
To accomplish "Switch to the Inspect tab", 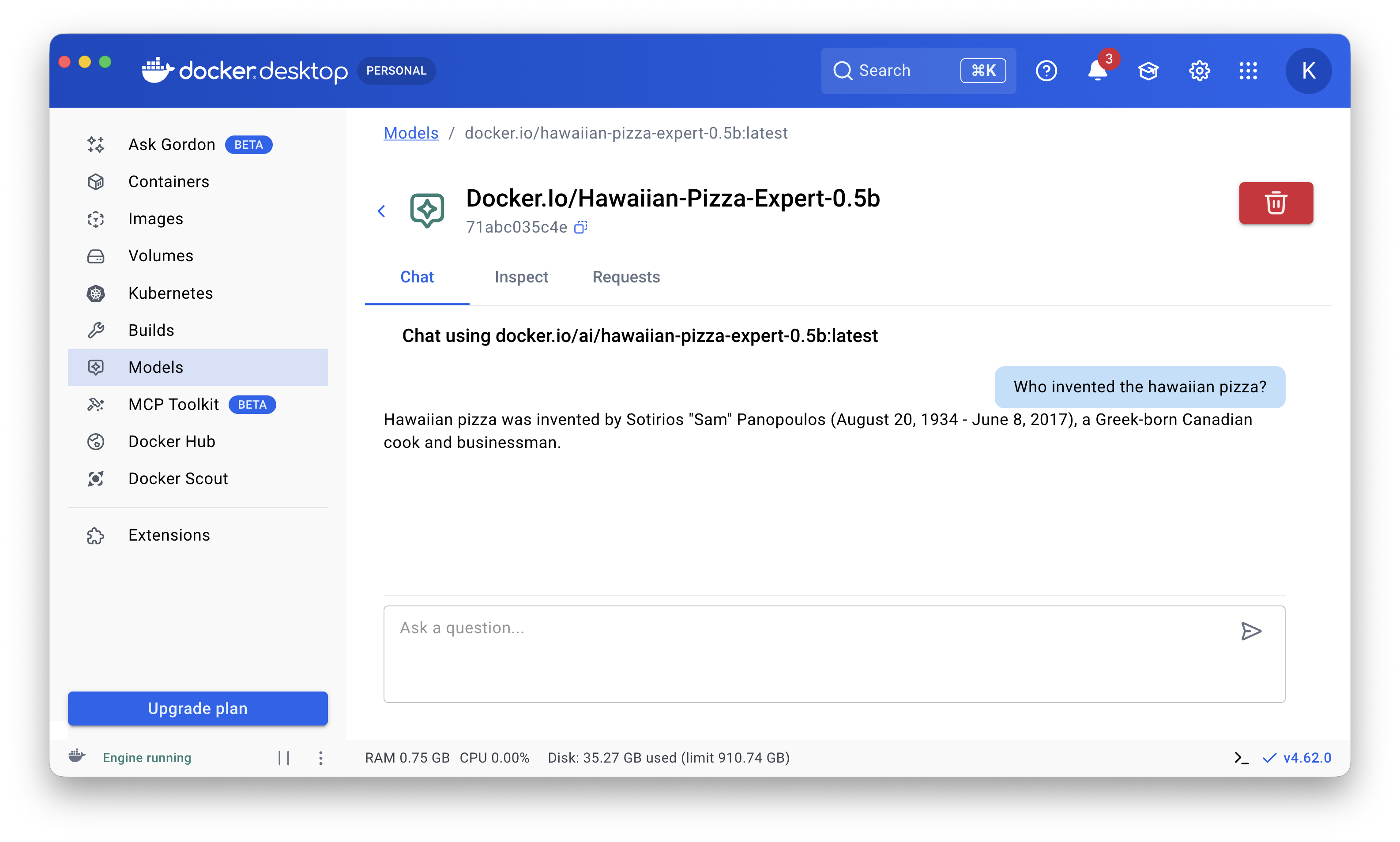I will (521, 277).
